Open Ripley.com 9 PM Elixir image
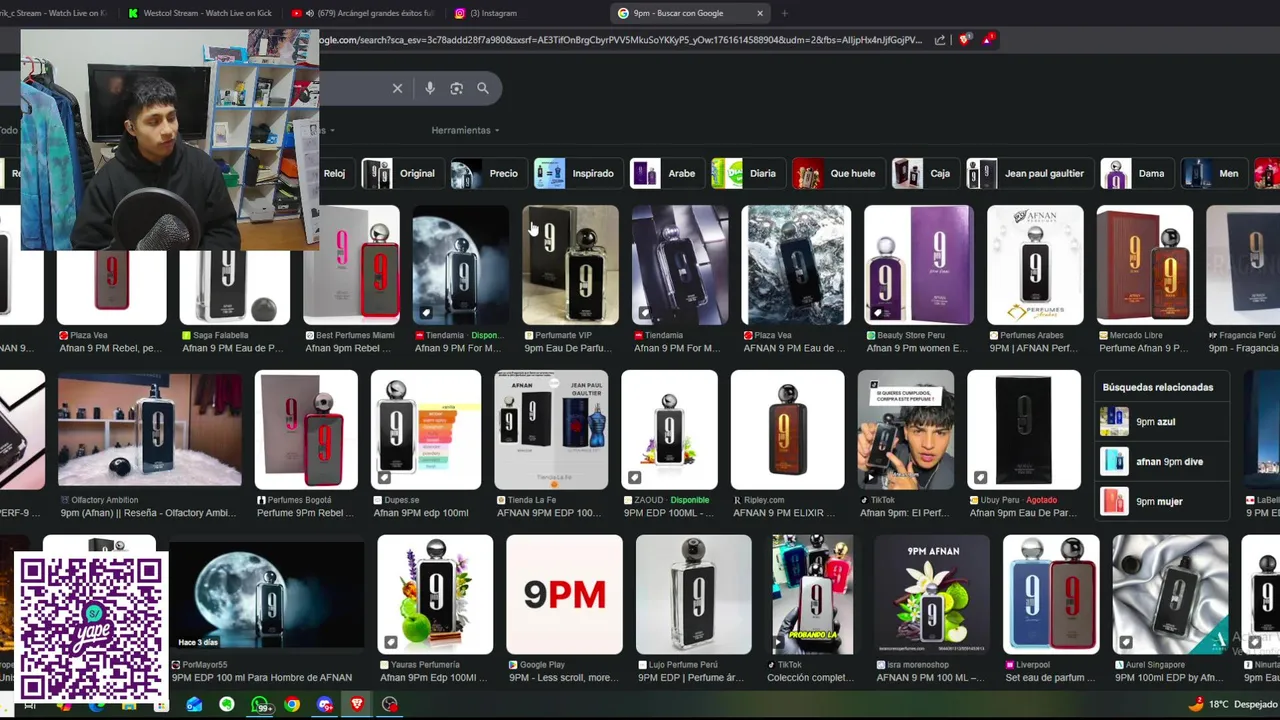Viewport: 1280px width, 720px height. click(787, 430)
